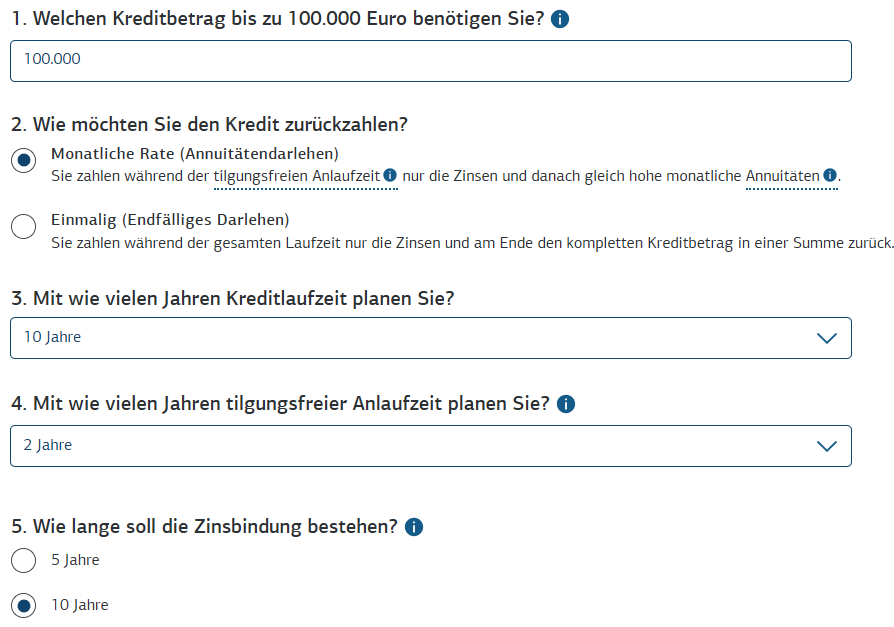Select '5 Jahre' Zinsbindung radio button
The width and height of the screenshot is (894, 627).
pyautogui.click(x=23, y=561)
